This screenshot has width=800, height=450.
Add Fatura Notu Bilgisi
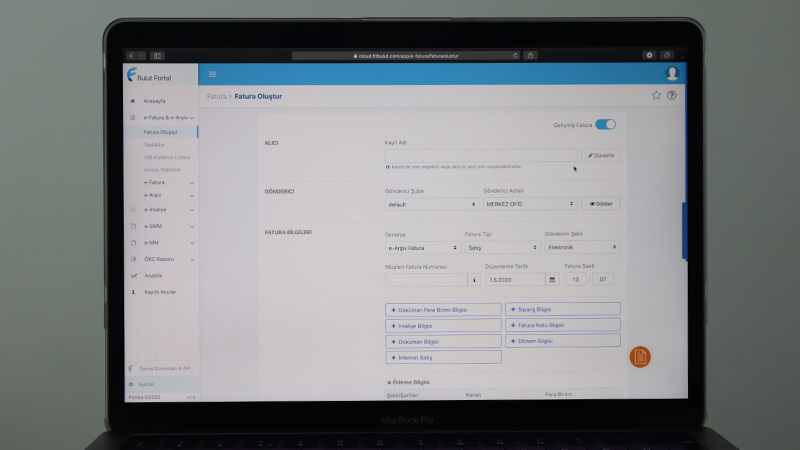(563, 325)
